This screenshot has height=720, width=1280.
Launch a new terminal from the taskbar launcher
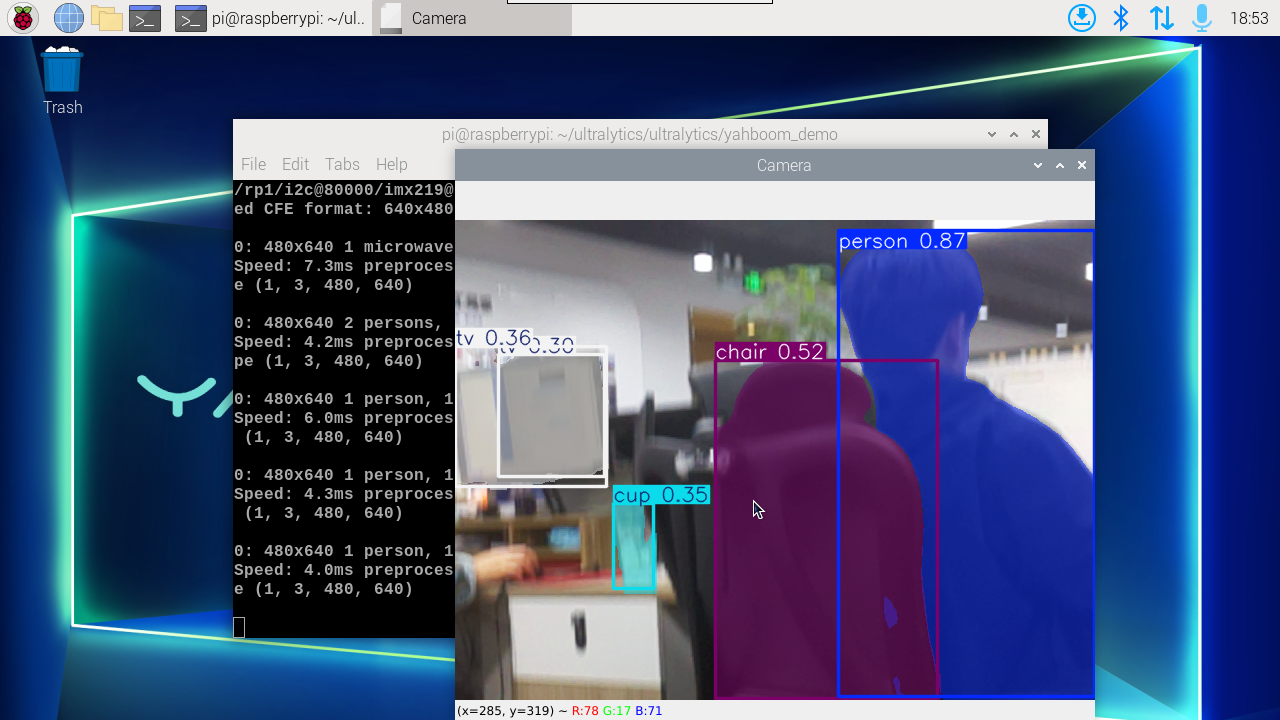(x=145, y=18)
